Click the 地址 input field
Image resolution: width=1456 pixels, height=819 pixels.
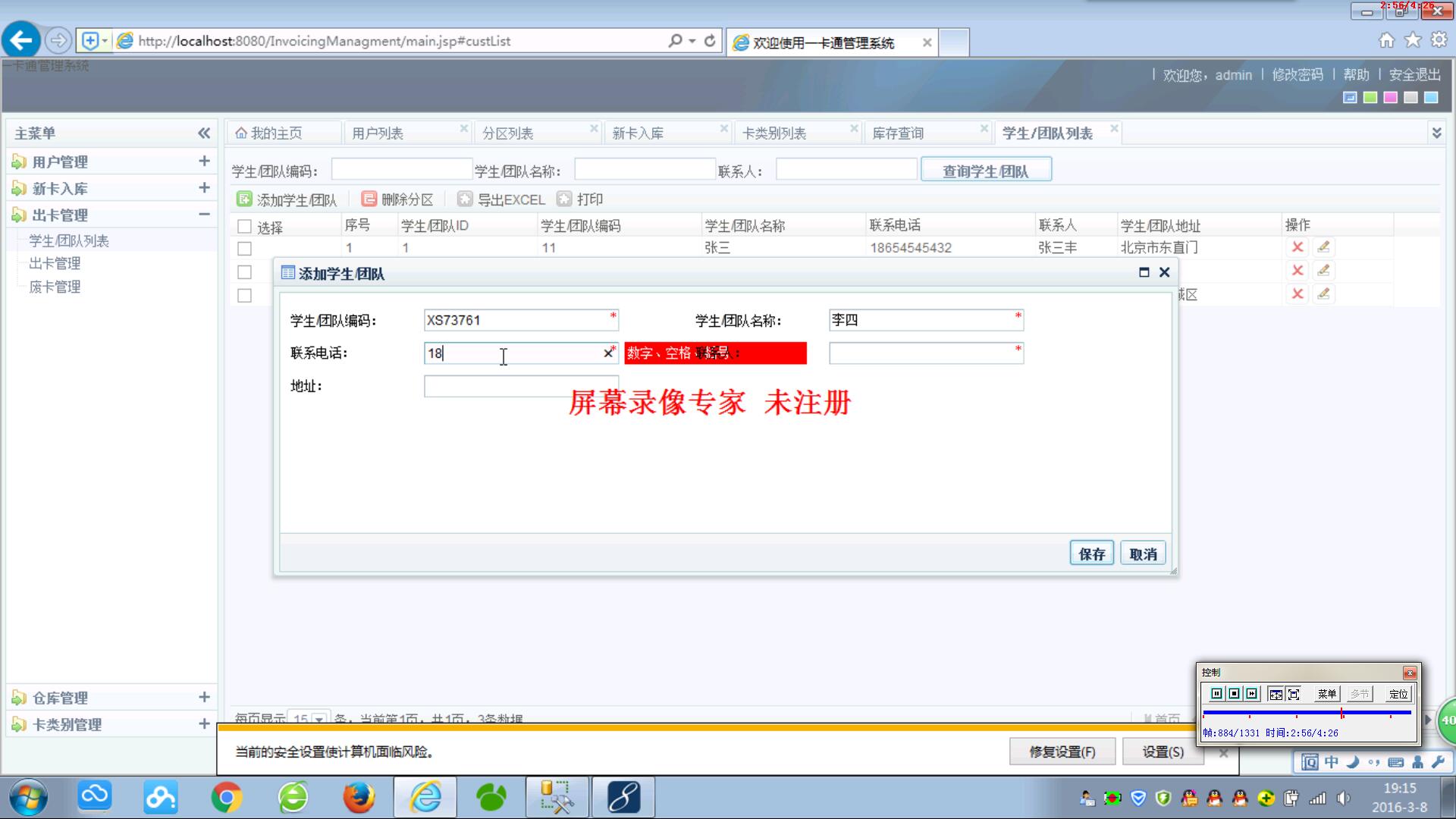(x=521, y=386)
